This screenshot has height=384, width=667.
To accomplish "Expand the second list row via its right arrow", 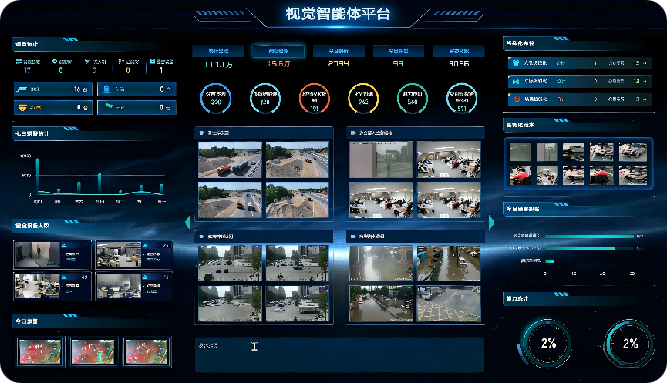I will pyautogui.click(x=645, y=81).
